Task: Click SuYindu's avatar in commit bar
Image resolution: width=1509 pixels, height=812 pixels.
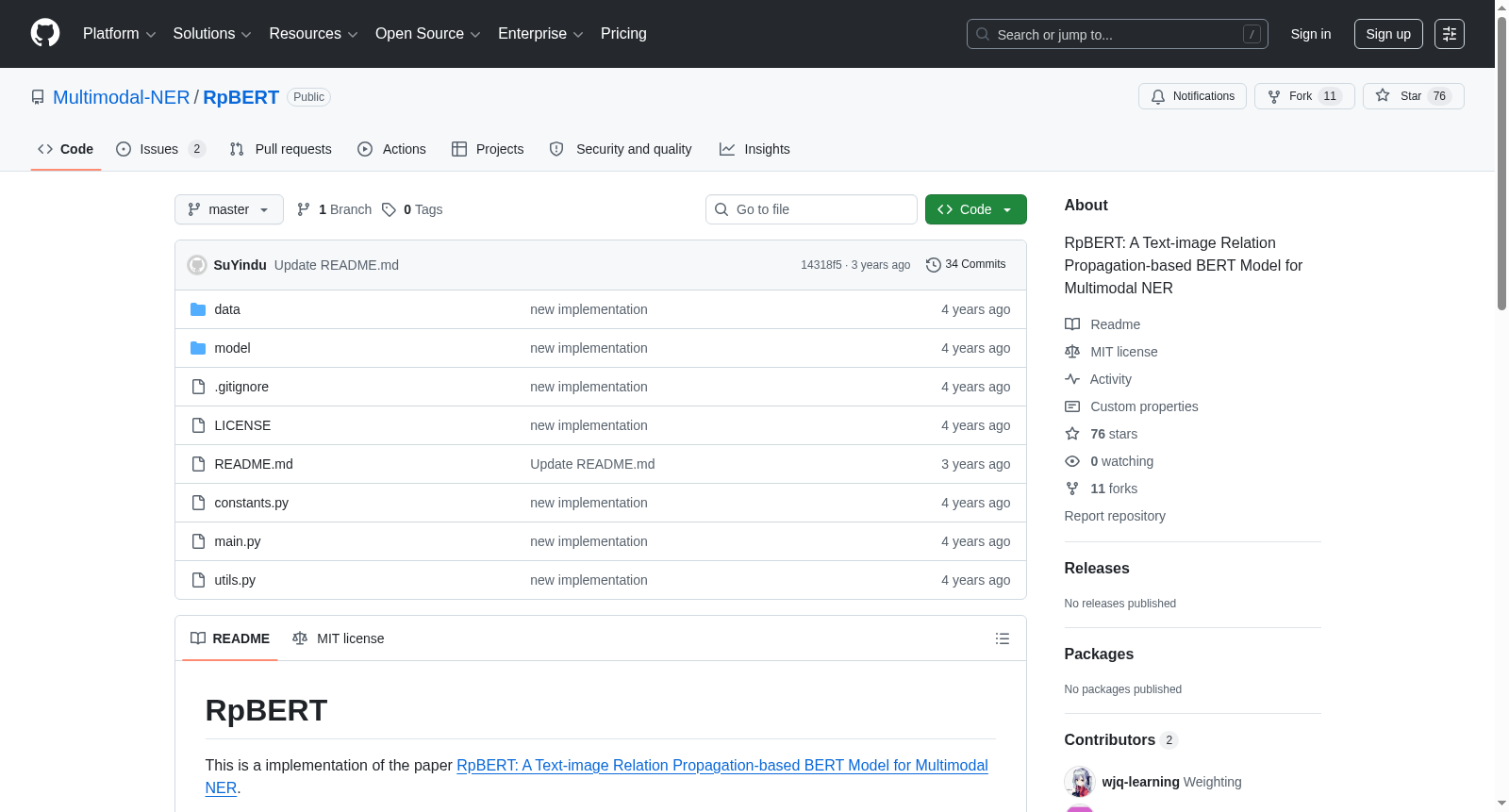Action: coord(197,265)
